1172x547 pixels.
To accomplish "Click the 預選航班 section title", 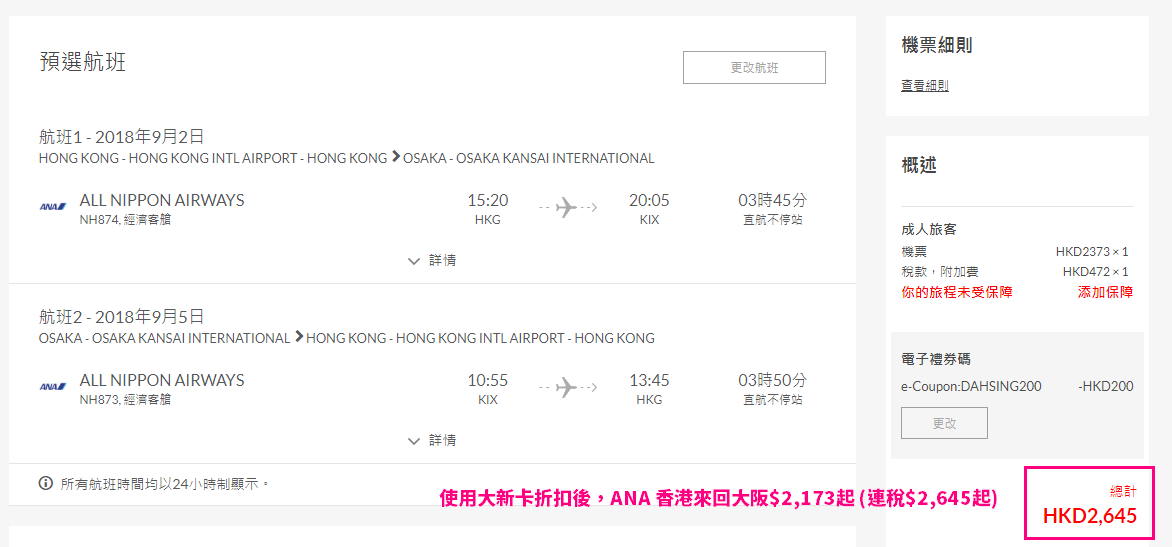I will [82, 62].
